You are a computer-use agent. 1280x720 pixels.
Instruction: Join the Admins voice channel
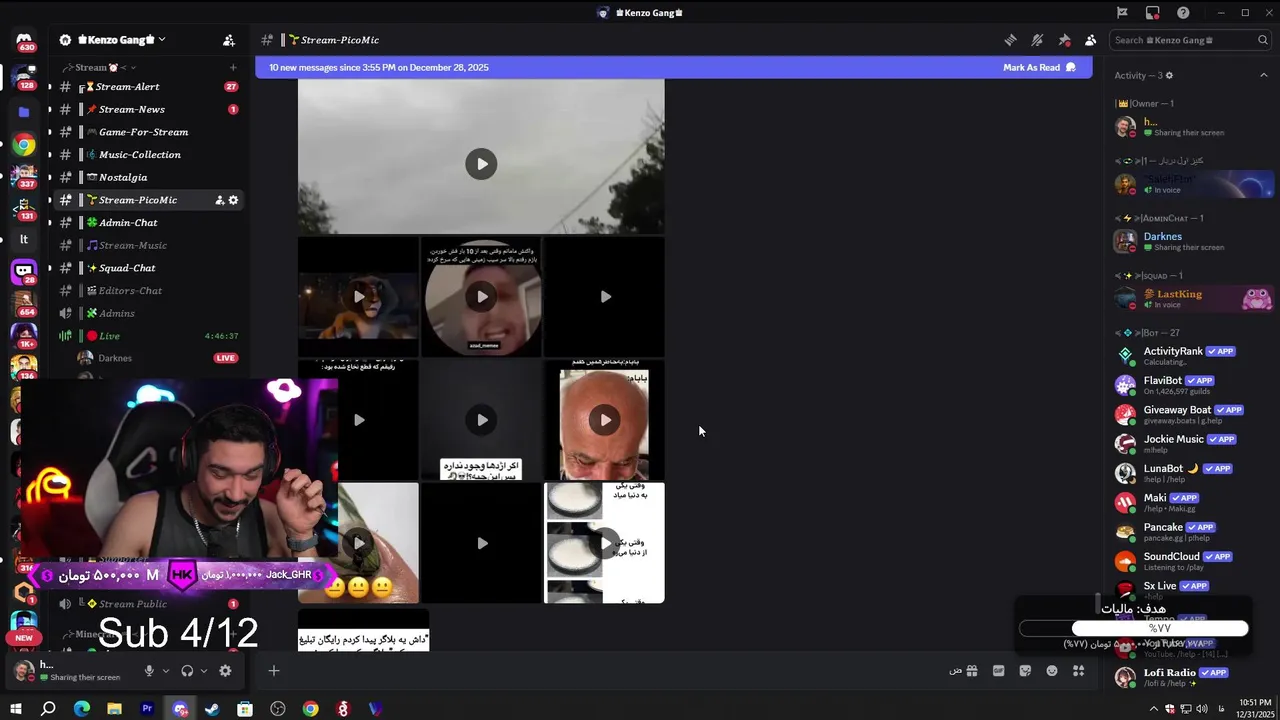tap(148, 314)
